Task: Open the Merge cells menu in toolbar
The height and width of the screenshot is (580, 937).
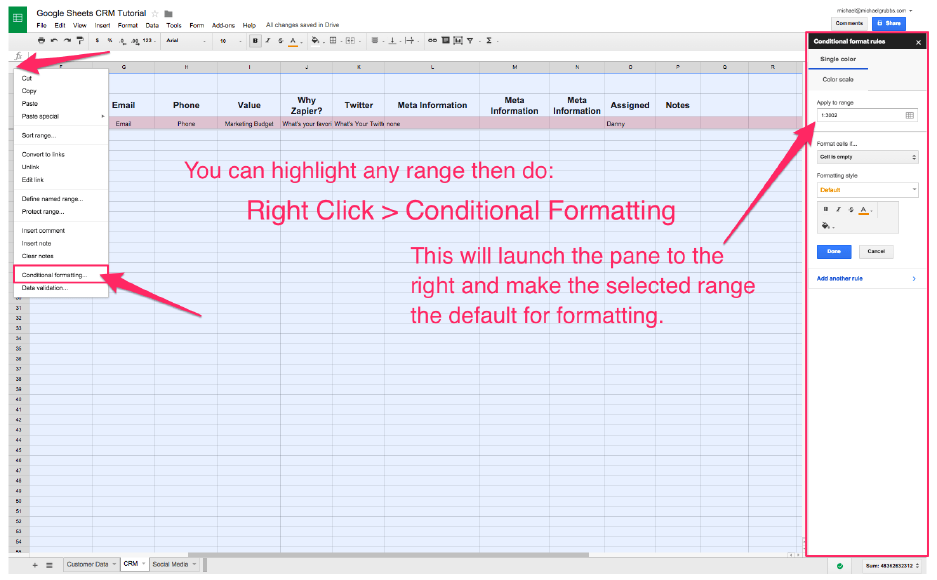Action: click(x=351, y=41)
